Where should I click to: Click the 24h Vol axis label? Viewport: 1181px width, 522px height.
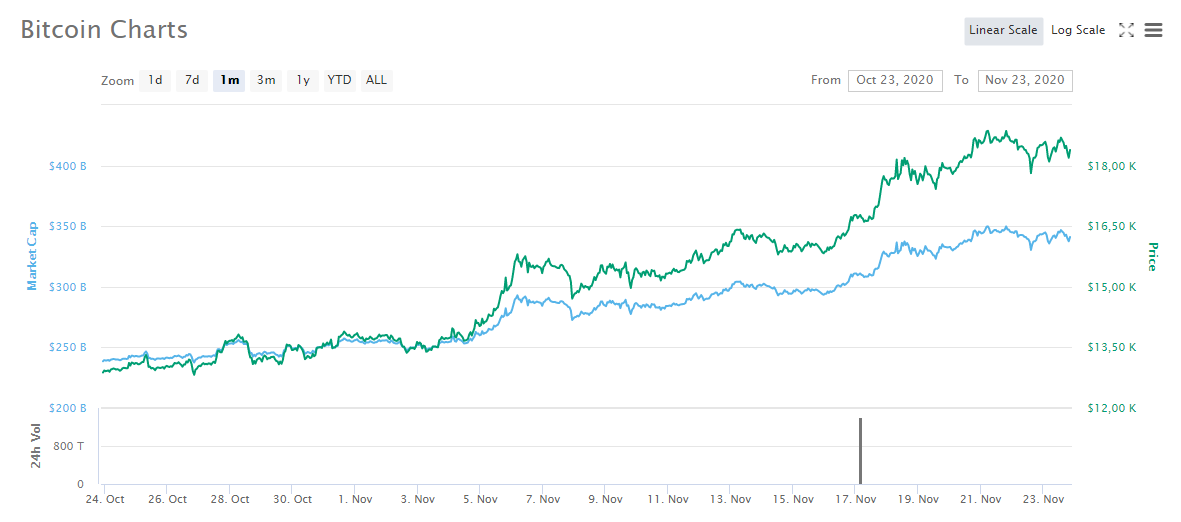coord(36,447)
